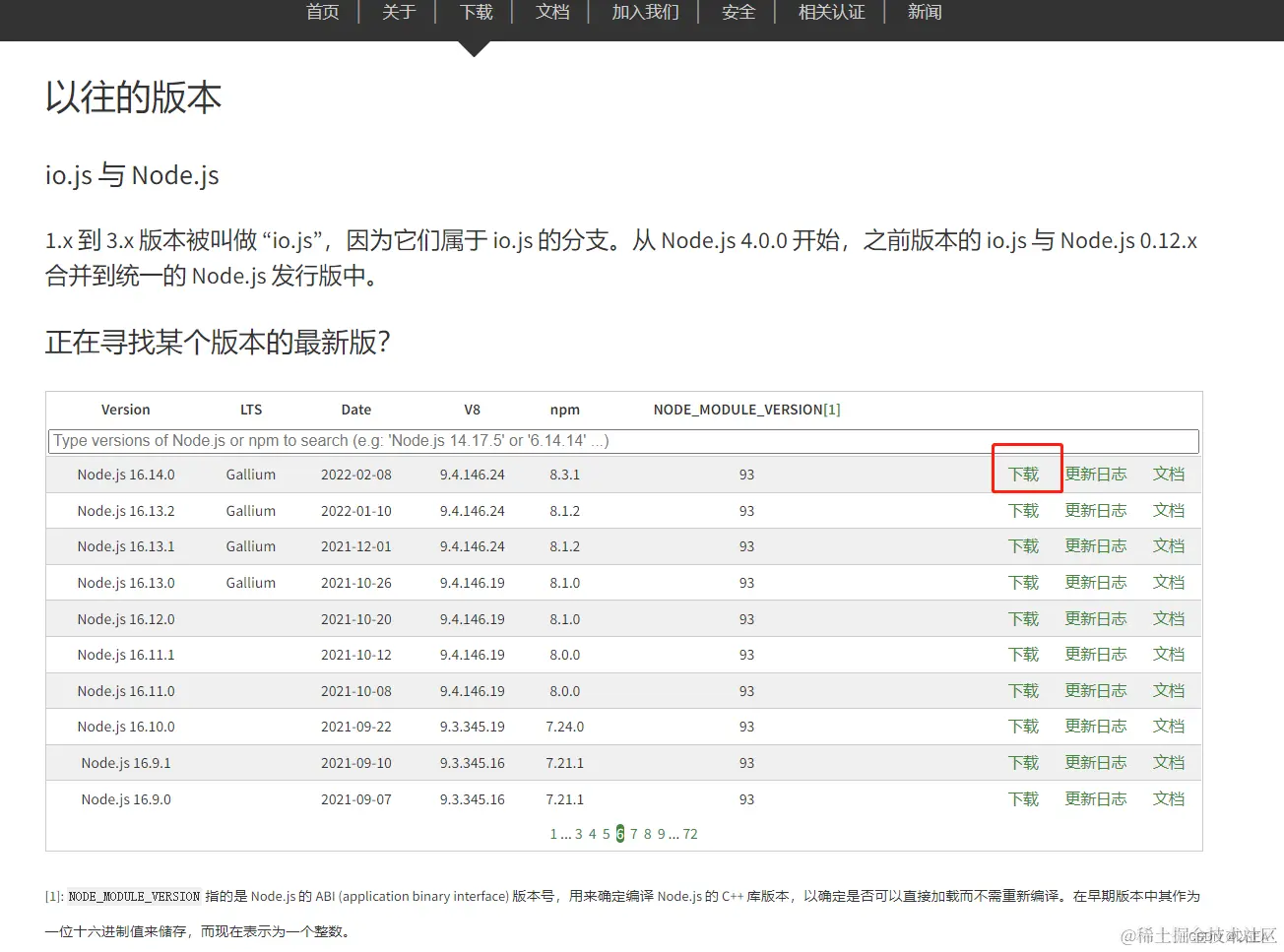
Task: Open the 相关认证 nav item
Action: coord(831,12)
